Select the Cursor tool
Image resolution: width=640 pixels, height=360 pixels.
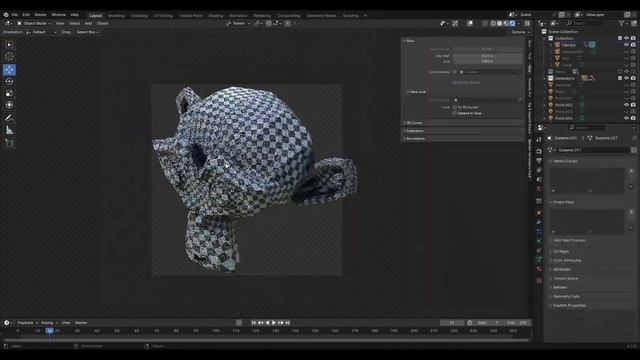coord(9,57)
